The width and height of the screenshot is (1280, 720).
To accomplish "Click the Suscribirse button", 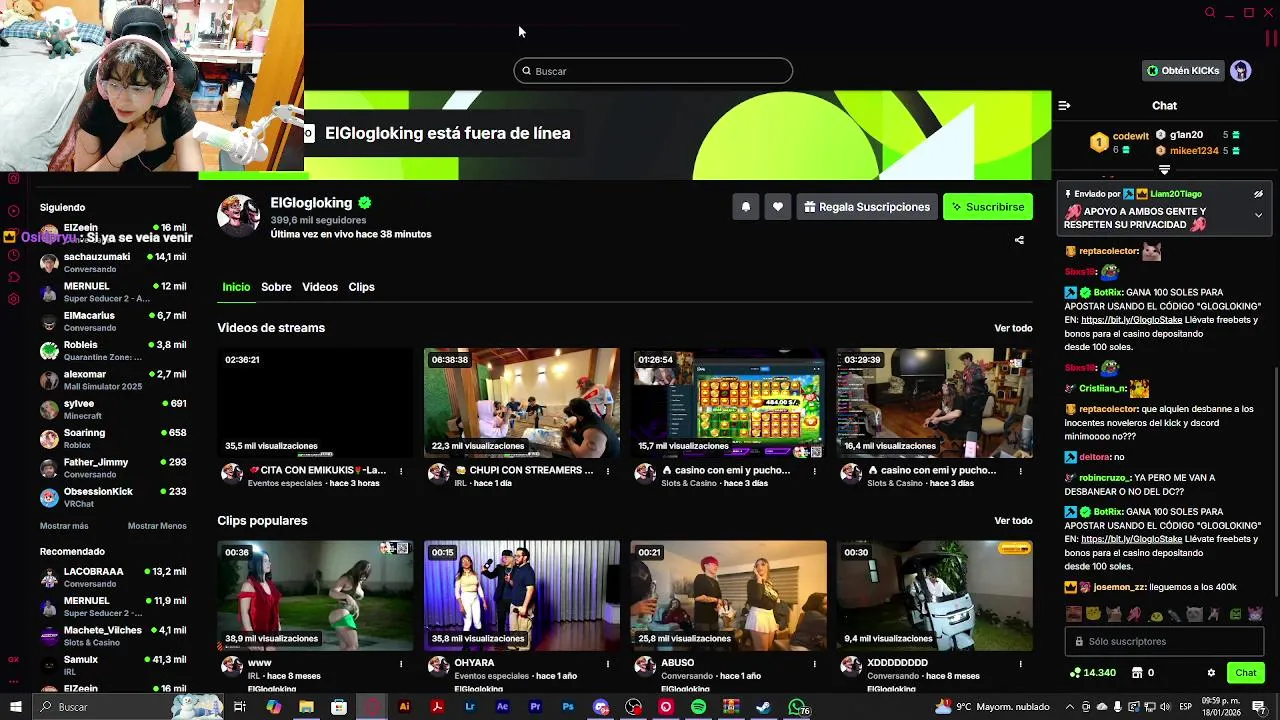I will [x=988, y=207].
